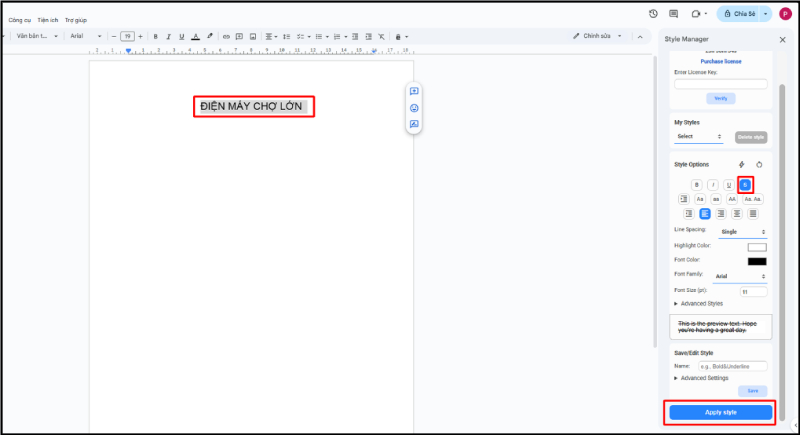Click the black Font Color swatch

[x=757, y=261]
